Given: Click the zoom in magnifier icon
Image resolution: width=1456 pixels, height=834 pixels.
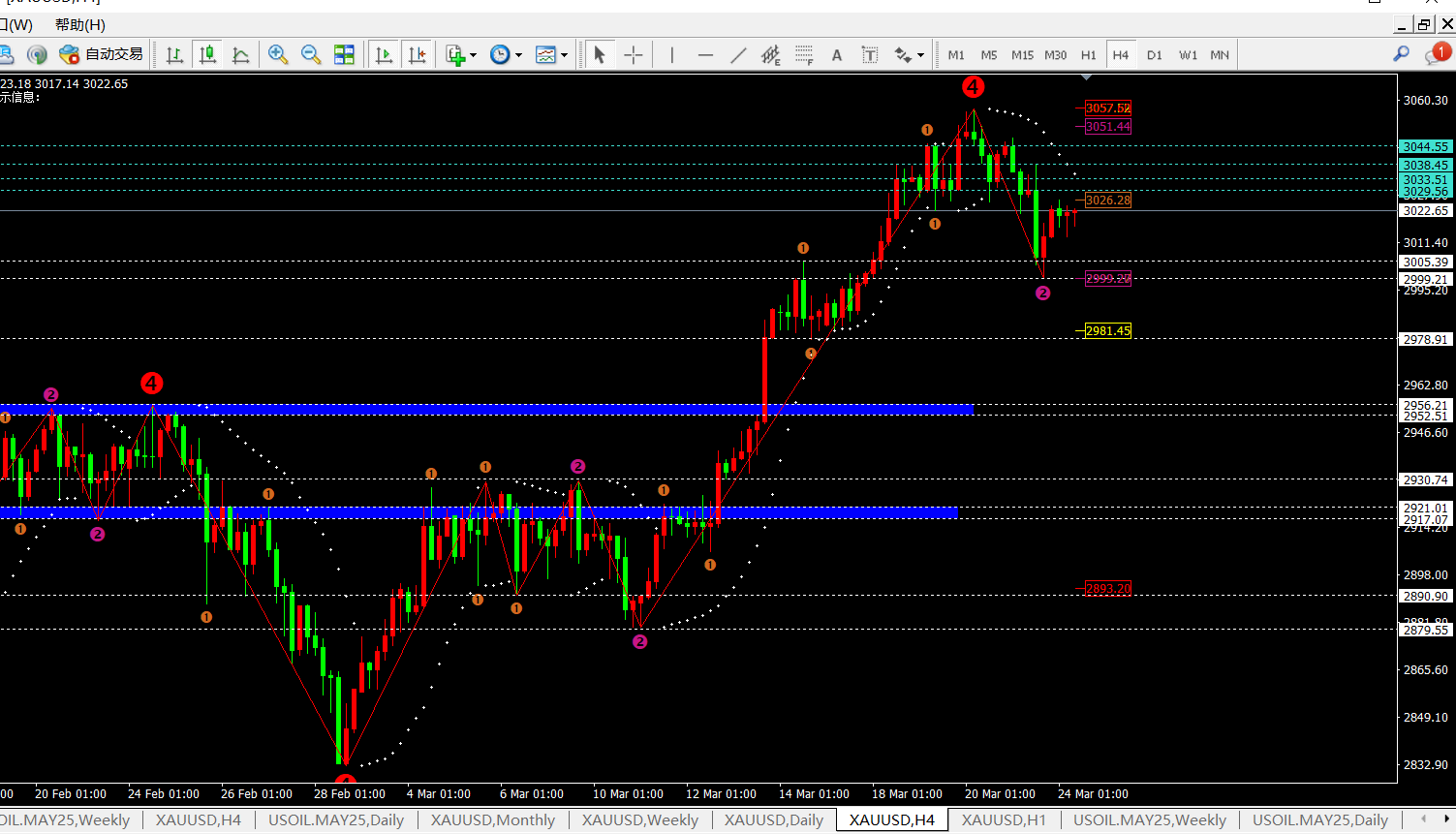Looking at the screenshot, I should tap(278, 55).
